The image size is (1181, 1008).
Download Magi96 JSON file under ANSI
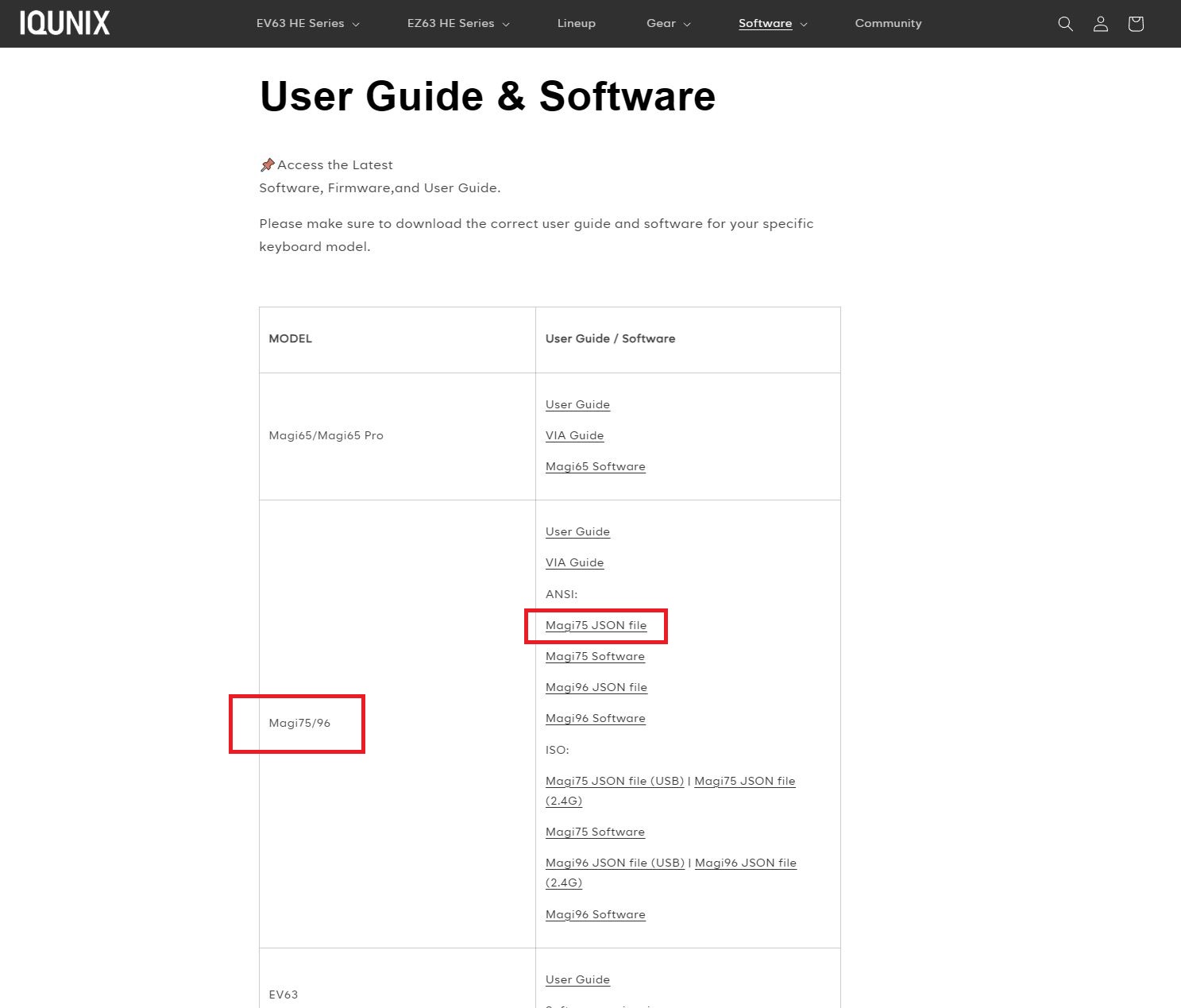596,687
